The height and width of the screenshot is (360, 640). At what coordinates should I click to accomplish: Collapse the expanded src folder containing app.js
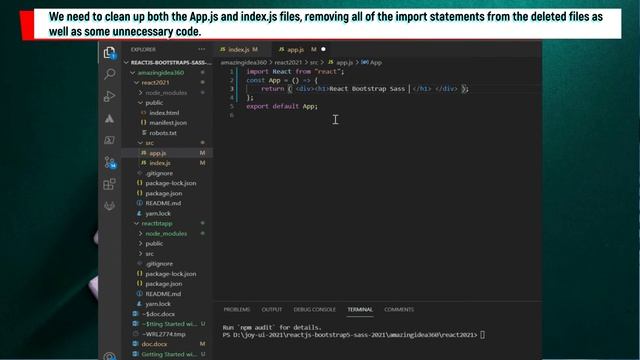pyautogui.click(x=168, y=143)
